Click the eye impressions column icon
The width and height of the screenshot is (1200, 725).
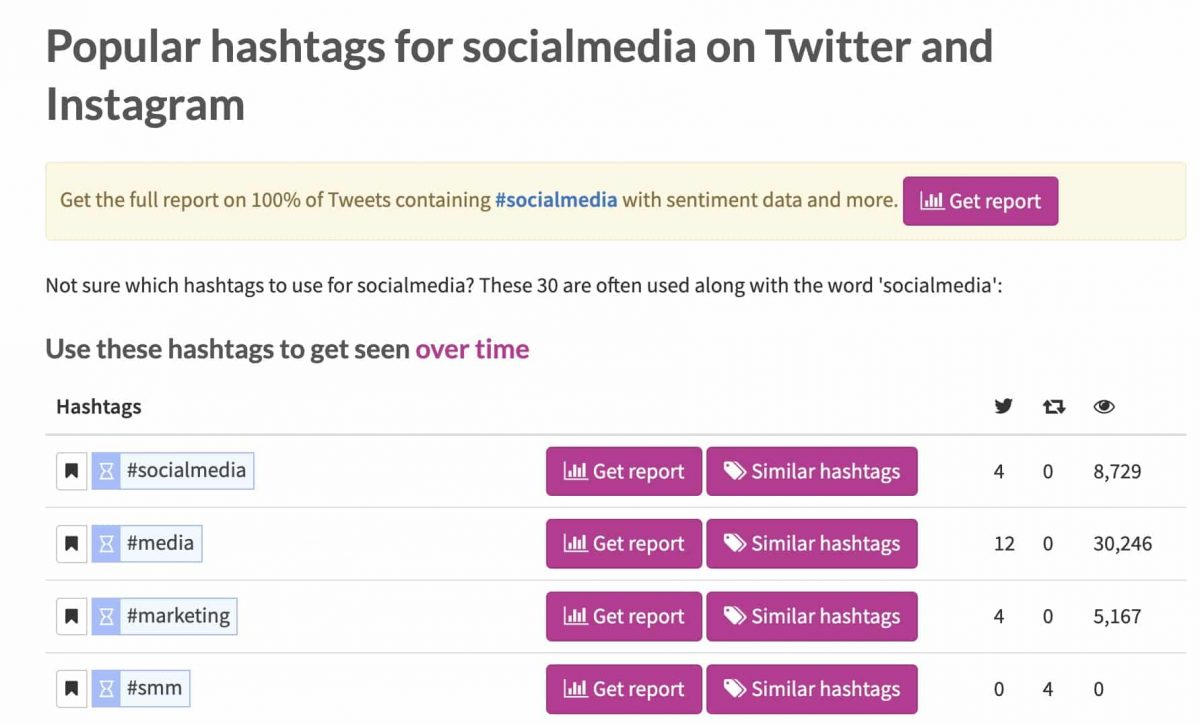pos(1104,406)
